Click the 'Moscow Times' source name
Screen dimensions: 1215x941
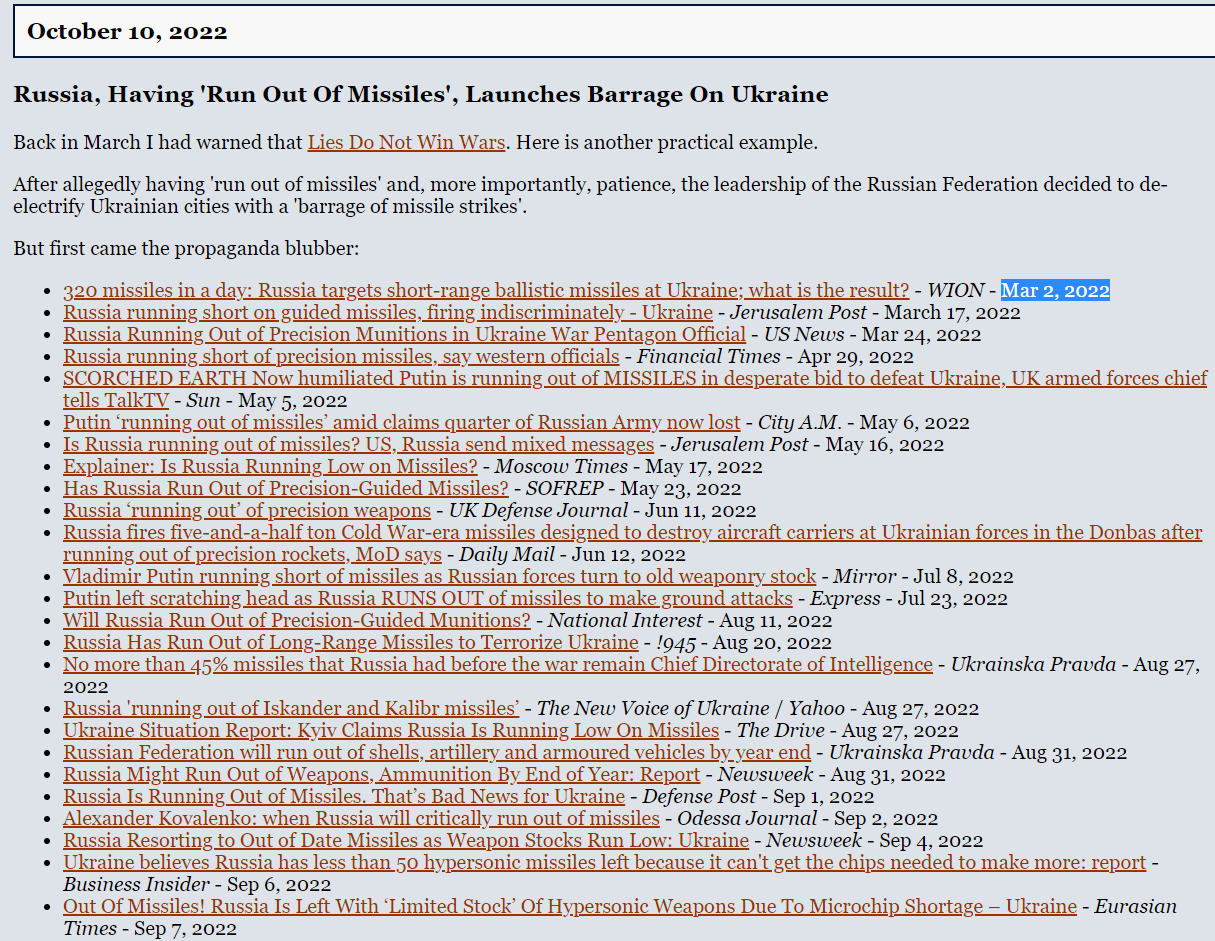(x=561, y=466)
